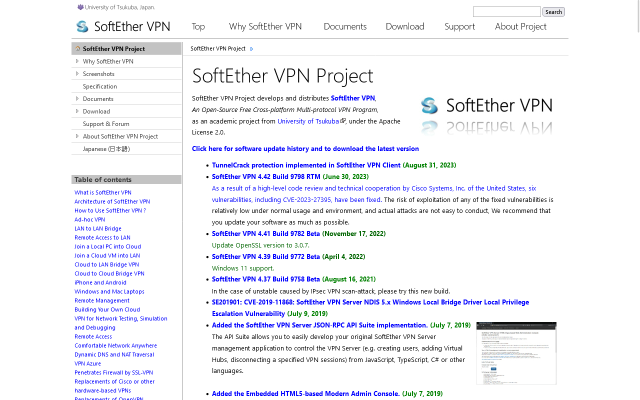
Task: Open SE201901 CVE-2019-11868 vulnerability link
Action: [x=370, y=308]
